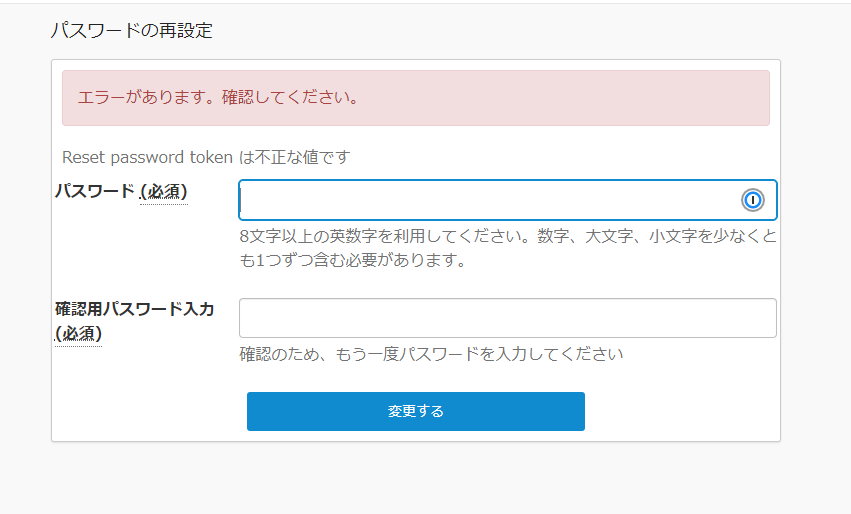
Task: Click the 'Reset password token' error text
Action: coord(147,157)
